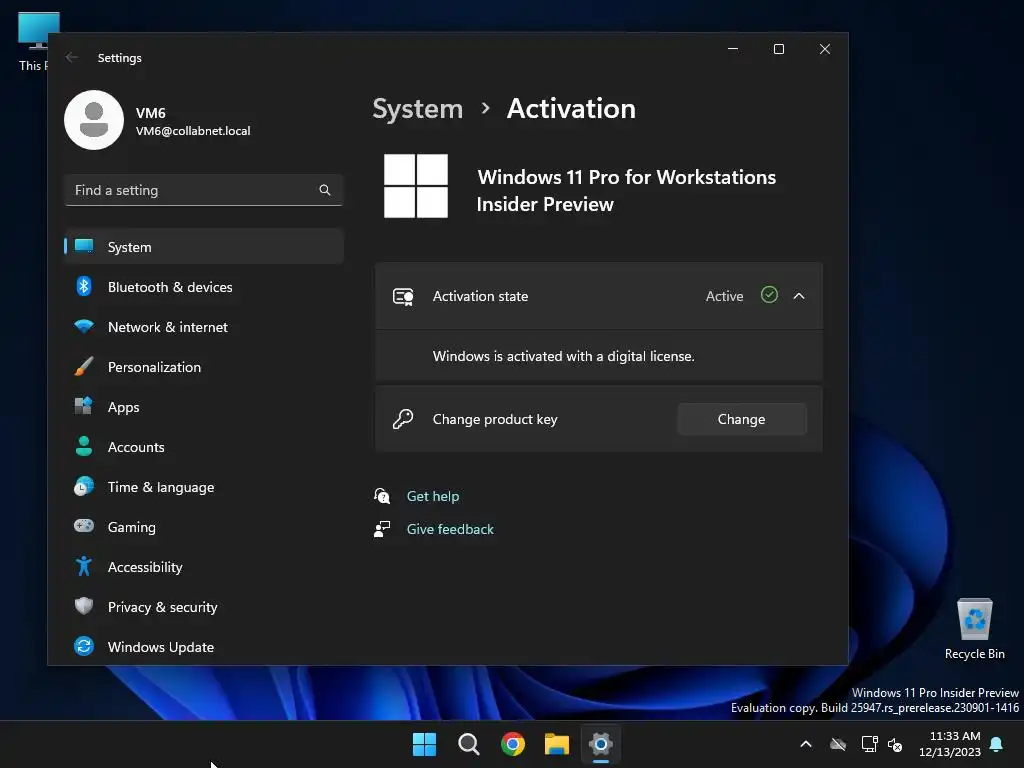1024x768 pixels.
Task: Select Privacy & security label in the sidebar
Action: click(x=163, y=607)
